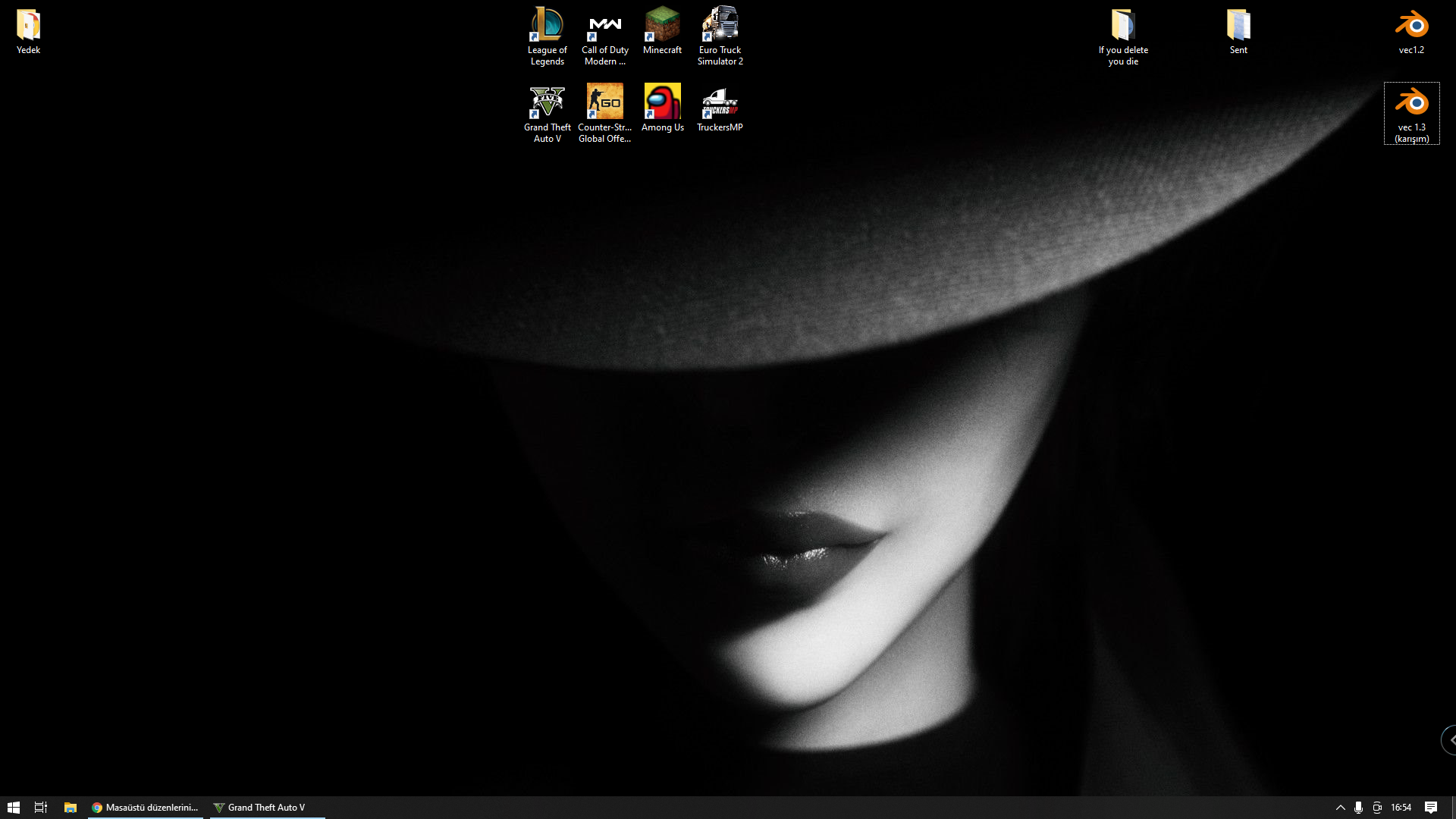1456x819 pixels.
Task: Select the vec1.2 Blender file
Action: pyautogui.click(x=1411, y=32)
